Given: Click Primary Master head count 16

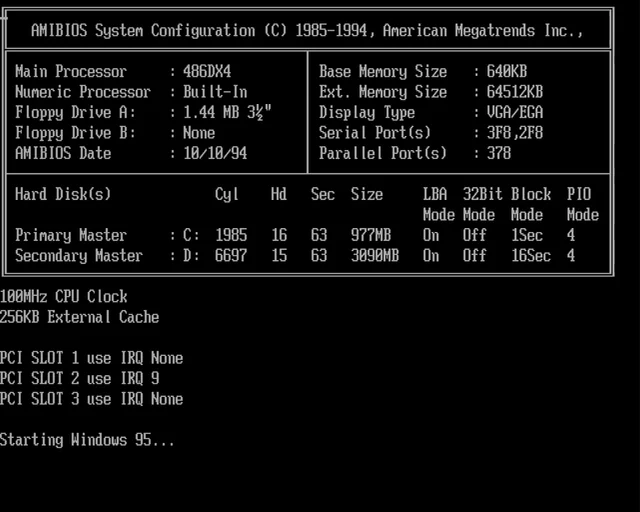Looking at the screenshot, I should click(279, 236).
